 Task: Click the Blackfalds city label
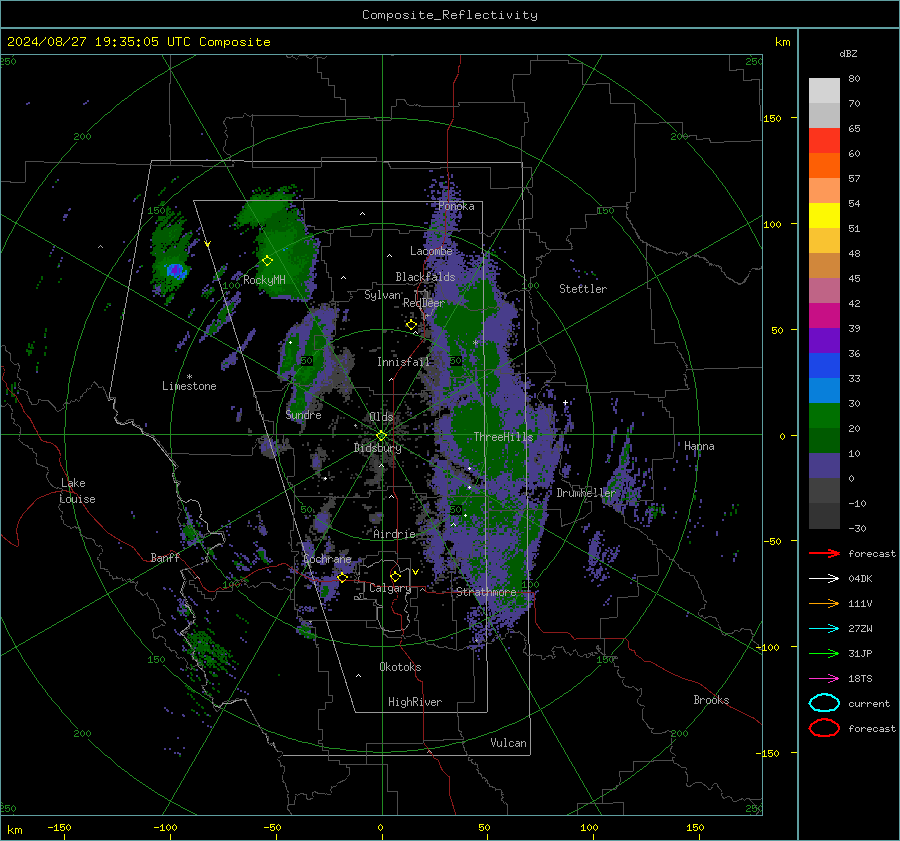tap(425, 277)
